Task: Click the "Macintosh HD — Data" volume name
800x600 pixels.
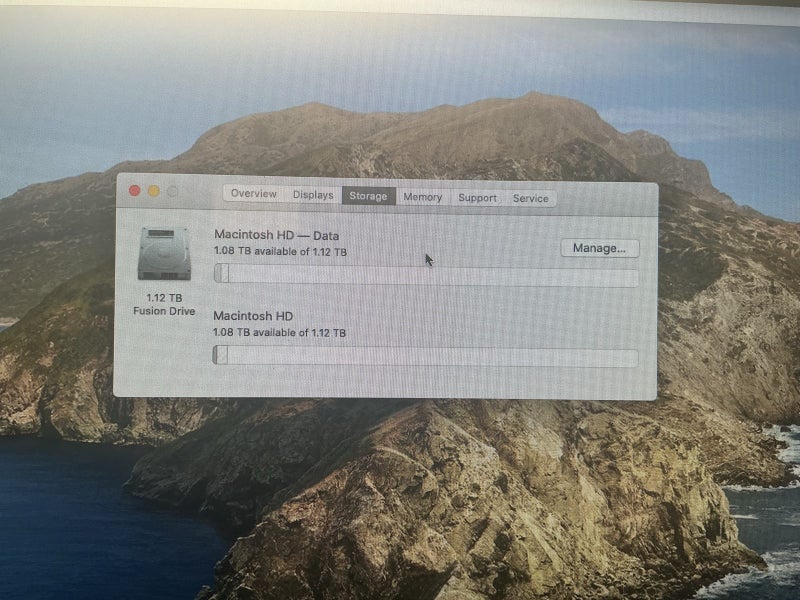Action: click(277, 235)
